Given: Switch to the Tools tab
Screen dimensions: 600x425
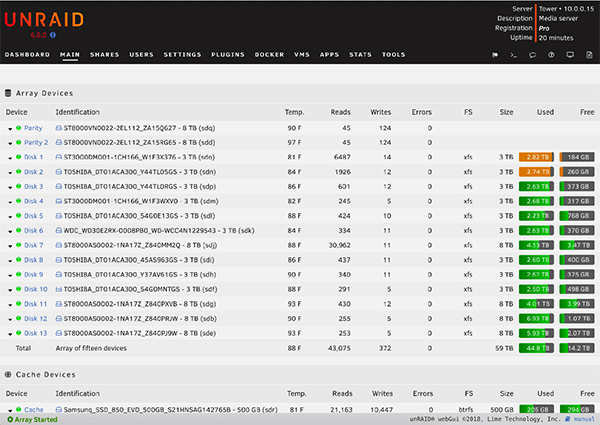Looking at the screenshot, I should (x=393, y=54).
